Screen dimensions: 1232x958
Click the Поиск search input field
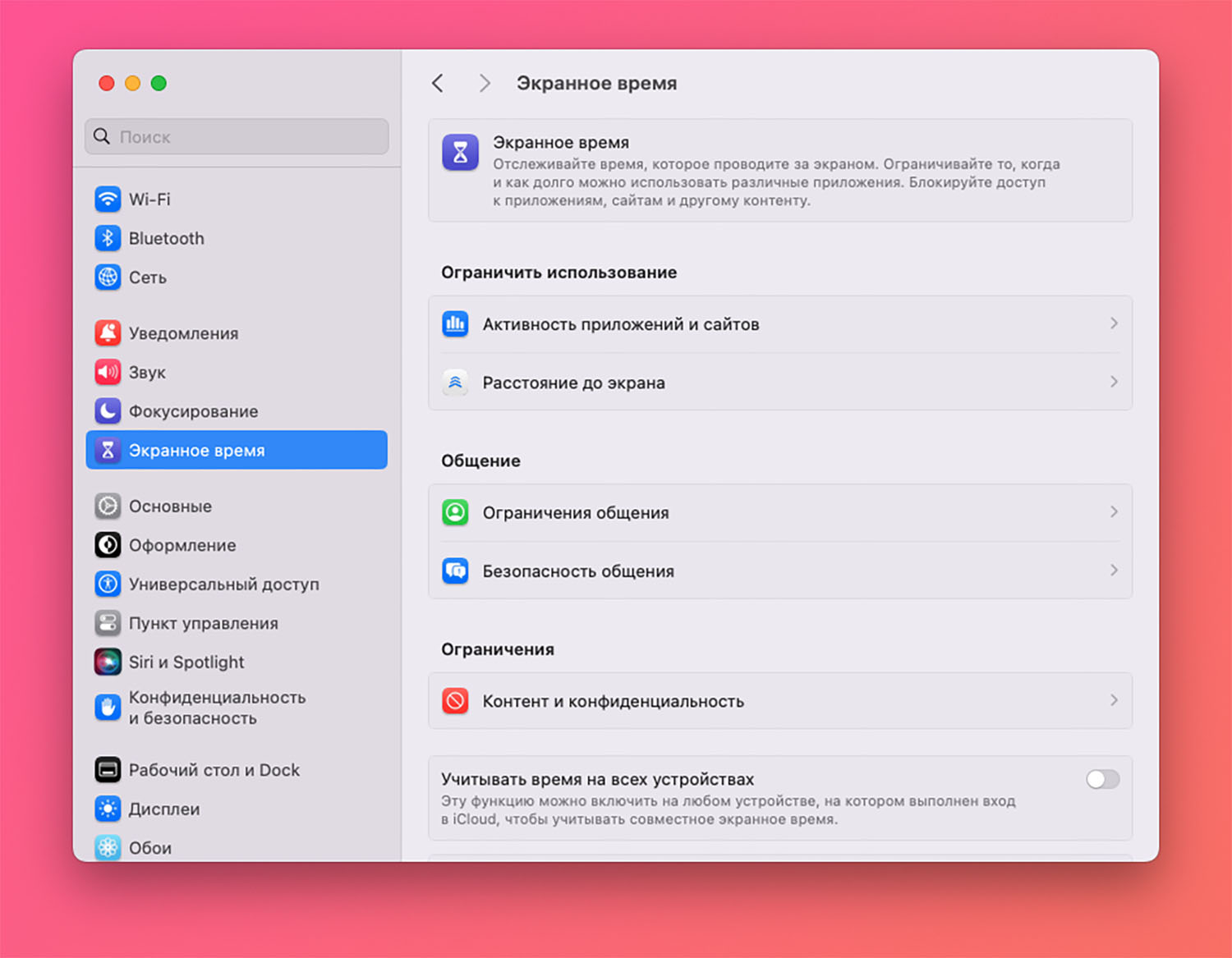pyautogui.click(x=237, y=136)
